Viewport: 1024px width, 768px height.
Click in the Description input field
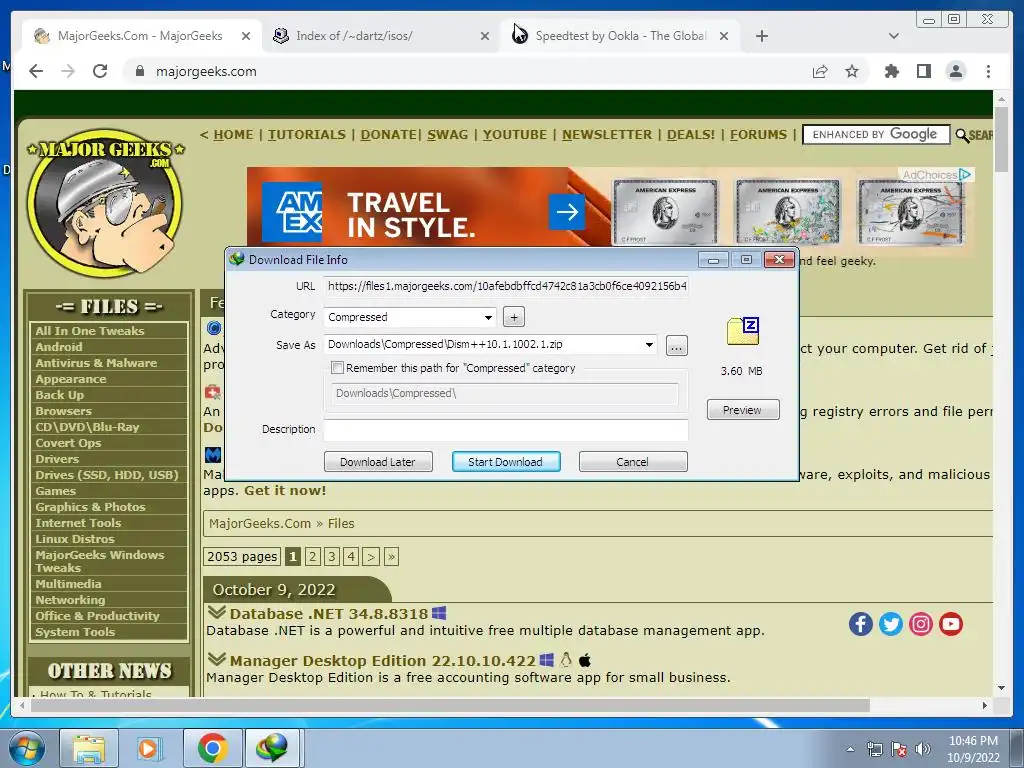pyautogui.click(x=505, y=429)
